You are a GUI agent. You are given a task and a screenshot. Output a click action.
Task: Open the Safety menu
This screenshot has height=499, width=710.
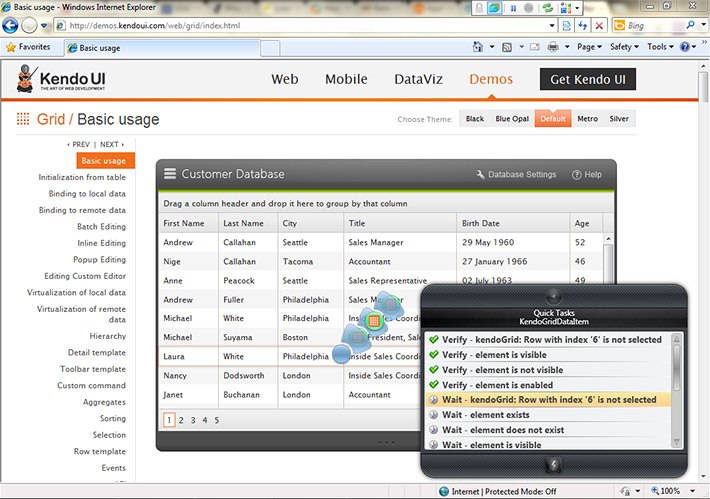(624, 47)
